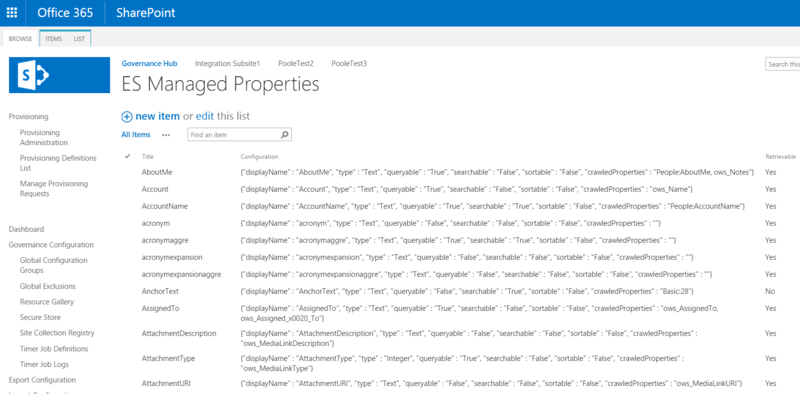Open Secure Store in left navigation
This screenshot has height=394, width=800.
tap(40, 317)
